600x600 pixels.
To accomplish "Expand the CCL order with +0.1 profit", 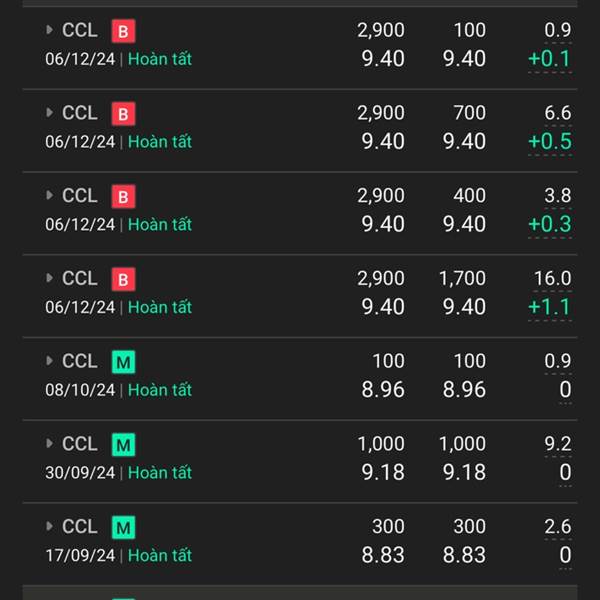I will tap(50, 30).
